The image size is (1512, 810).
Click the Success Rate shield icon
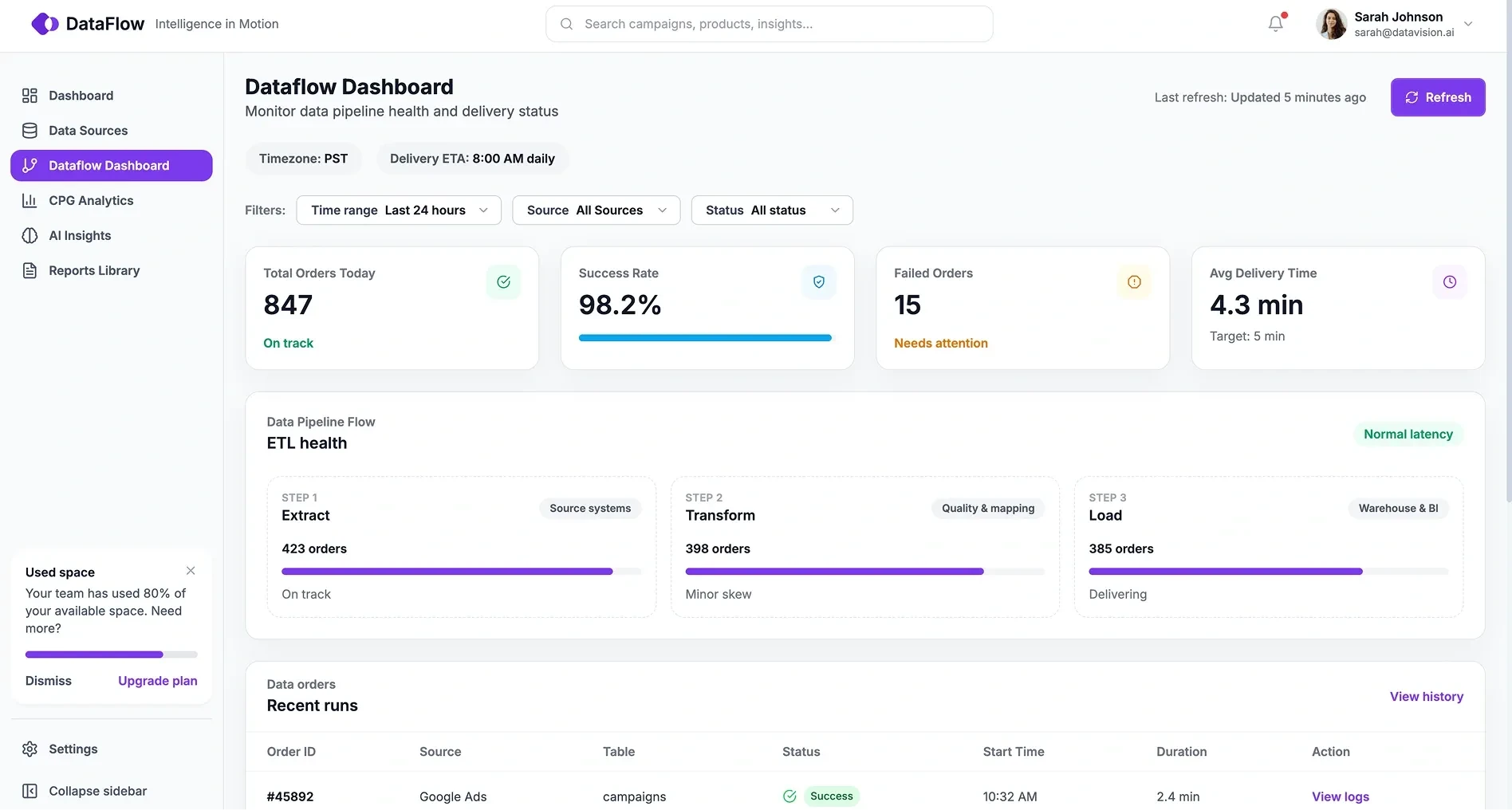[818, 281]
